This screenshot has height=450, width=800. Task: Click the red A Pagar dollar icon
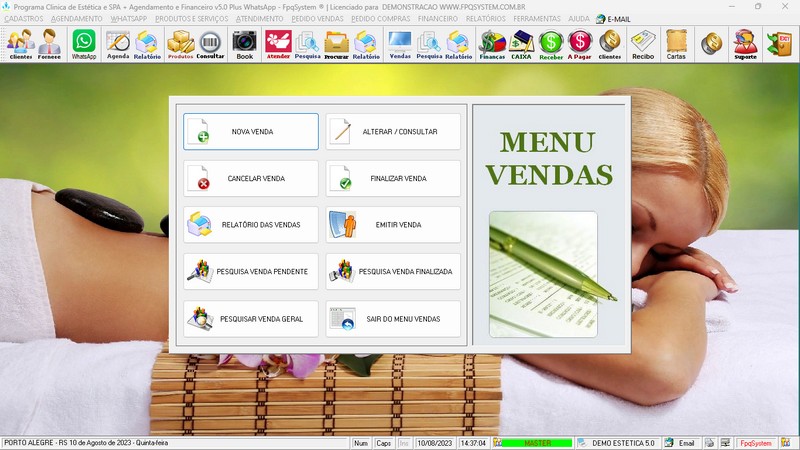(x=580, y=44)
